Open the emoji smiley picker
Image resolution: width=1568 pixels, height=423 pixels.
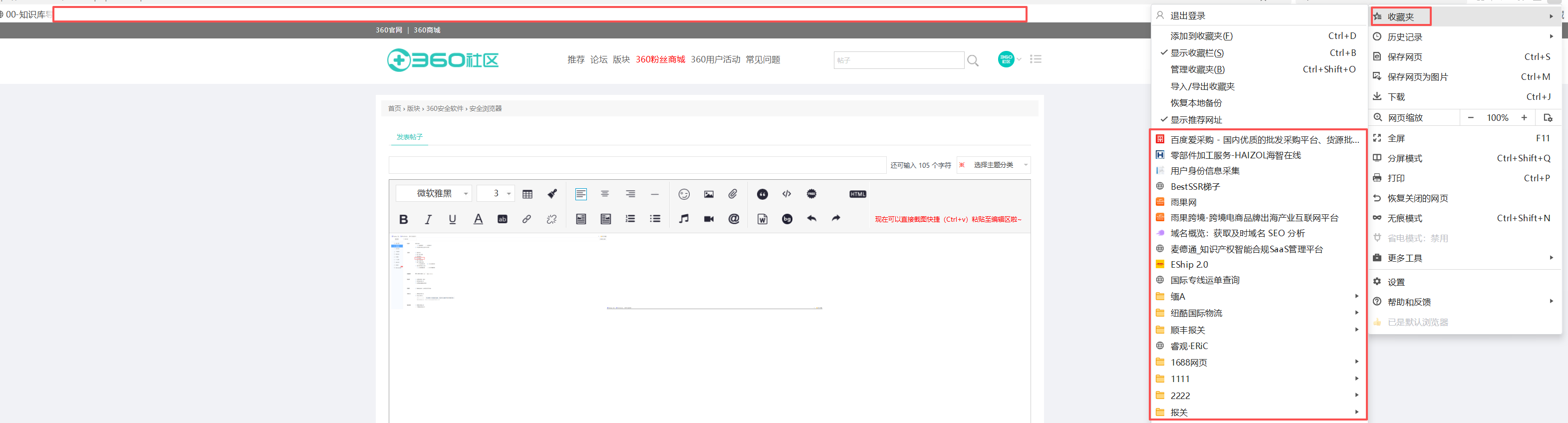(684, 194)
